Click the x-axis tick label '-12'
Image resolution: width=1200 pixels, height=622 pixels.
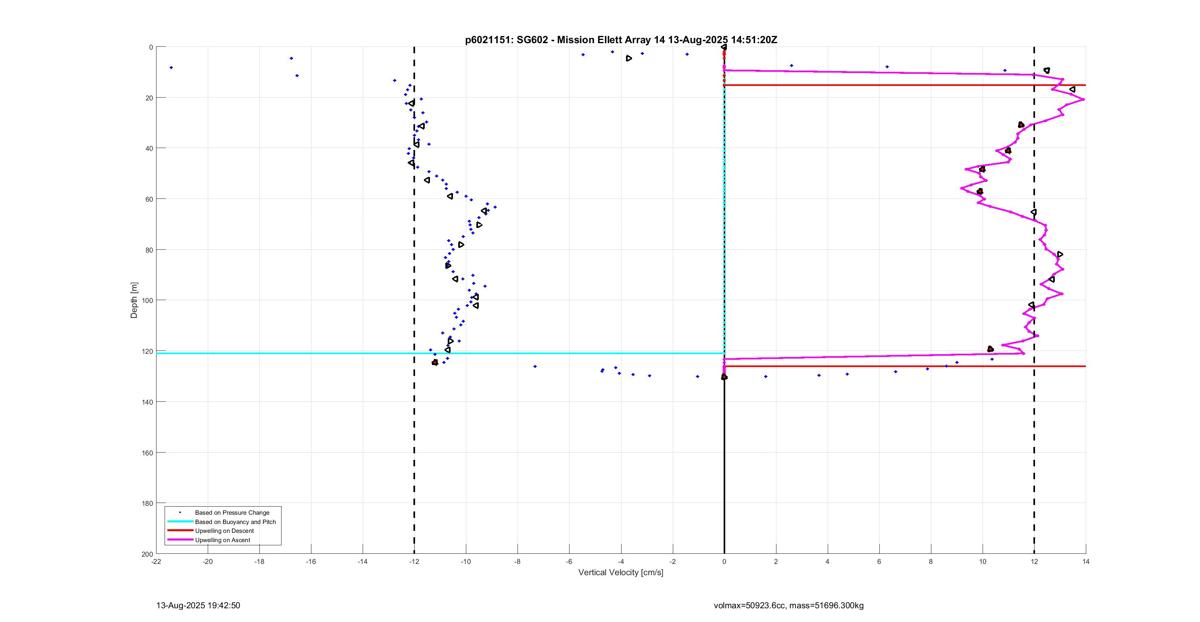pos(414,562)
